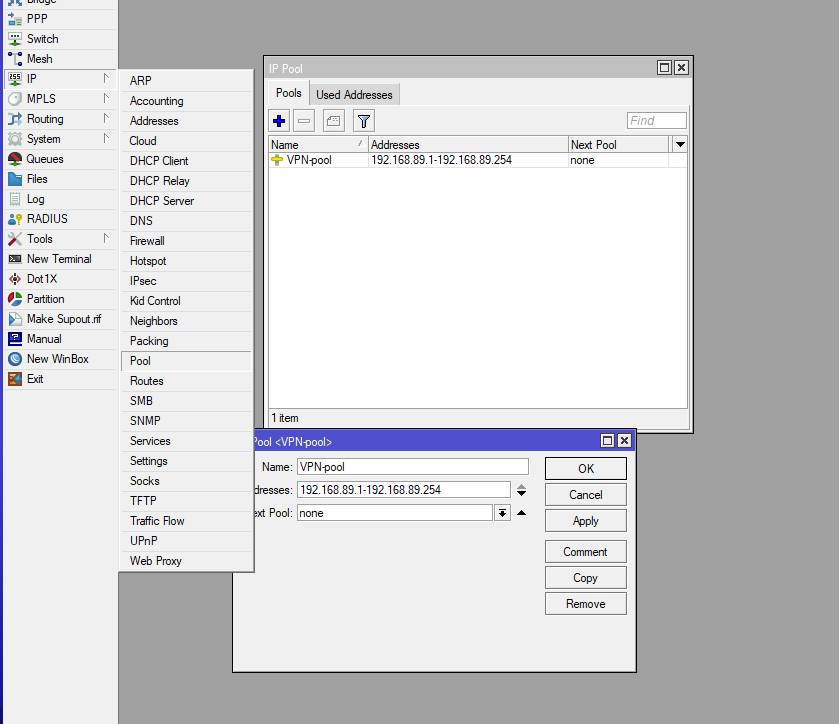
Task: Switch to the Pools tab
Action: coord(289,93)
